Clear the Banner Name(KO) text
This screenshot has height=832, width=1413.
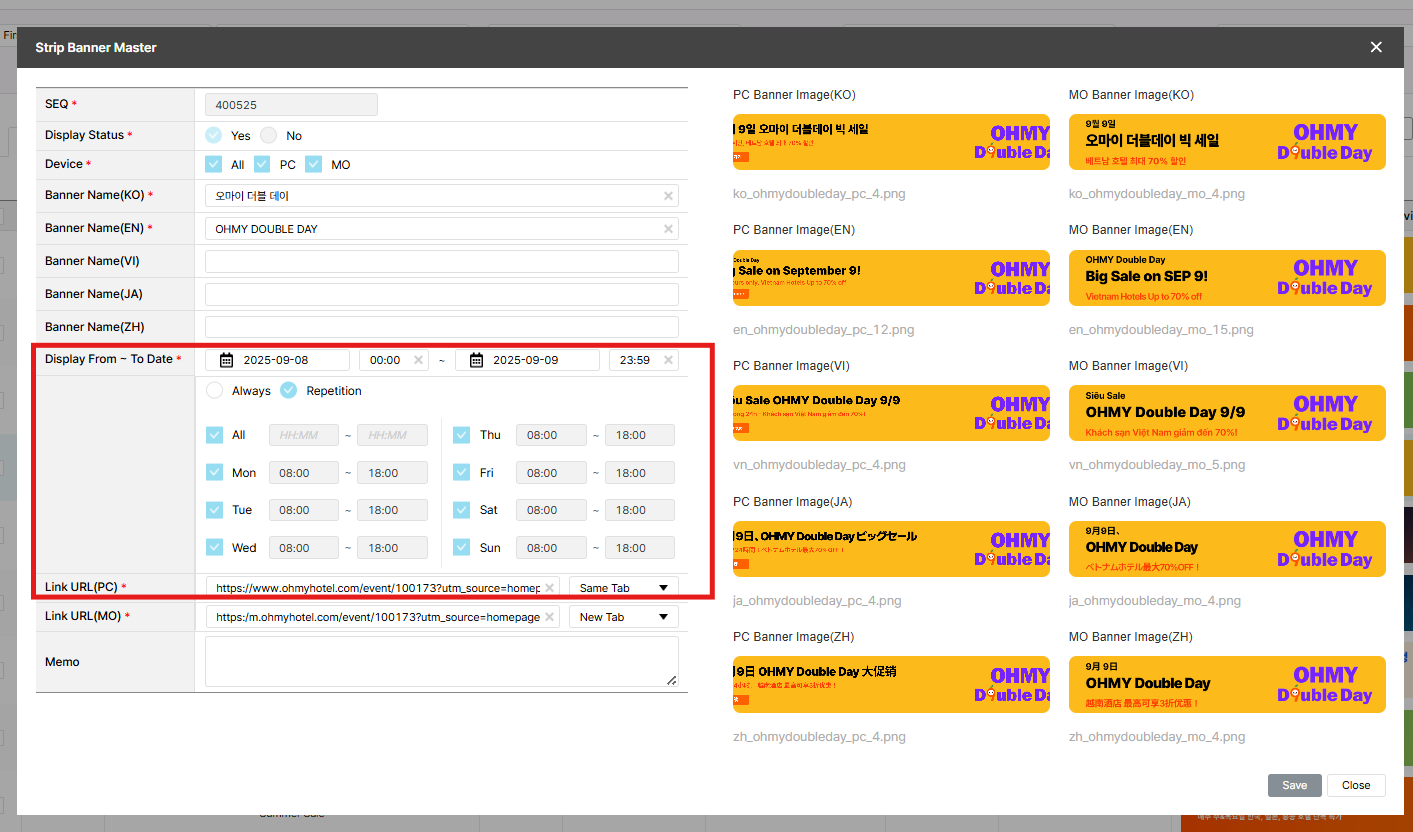click(x=668, y=196)
